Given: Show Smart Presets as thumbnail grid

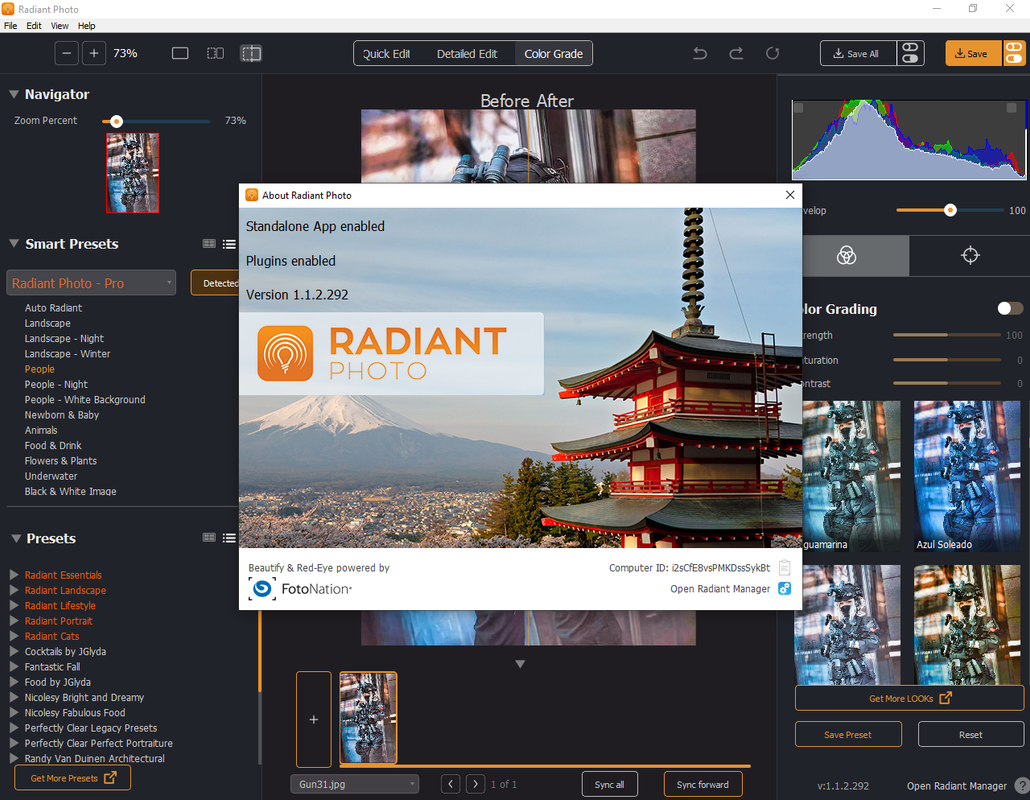Looking at the screenshot, I should point(209,244).
